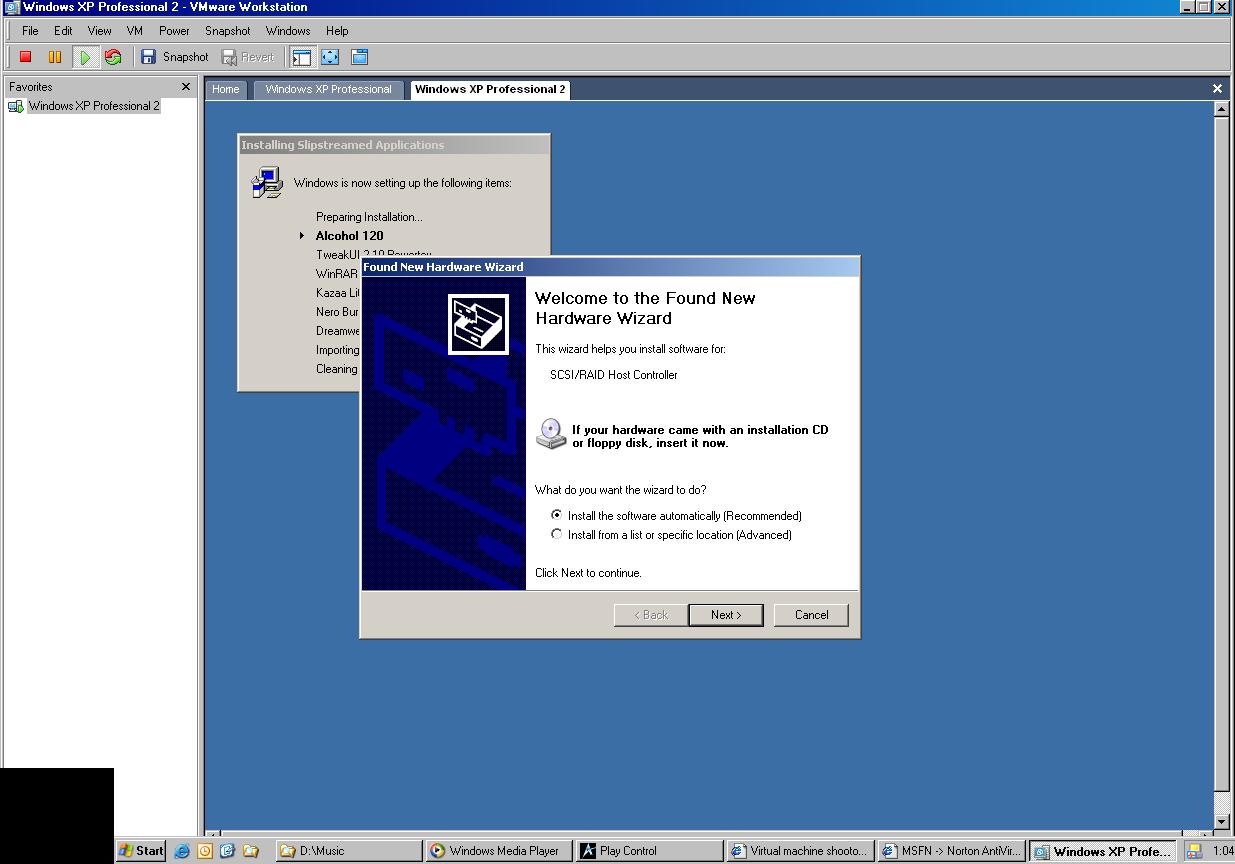
Task: Select Windows XP Professional 2 in Favorites
Action: pos(94,106)
